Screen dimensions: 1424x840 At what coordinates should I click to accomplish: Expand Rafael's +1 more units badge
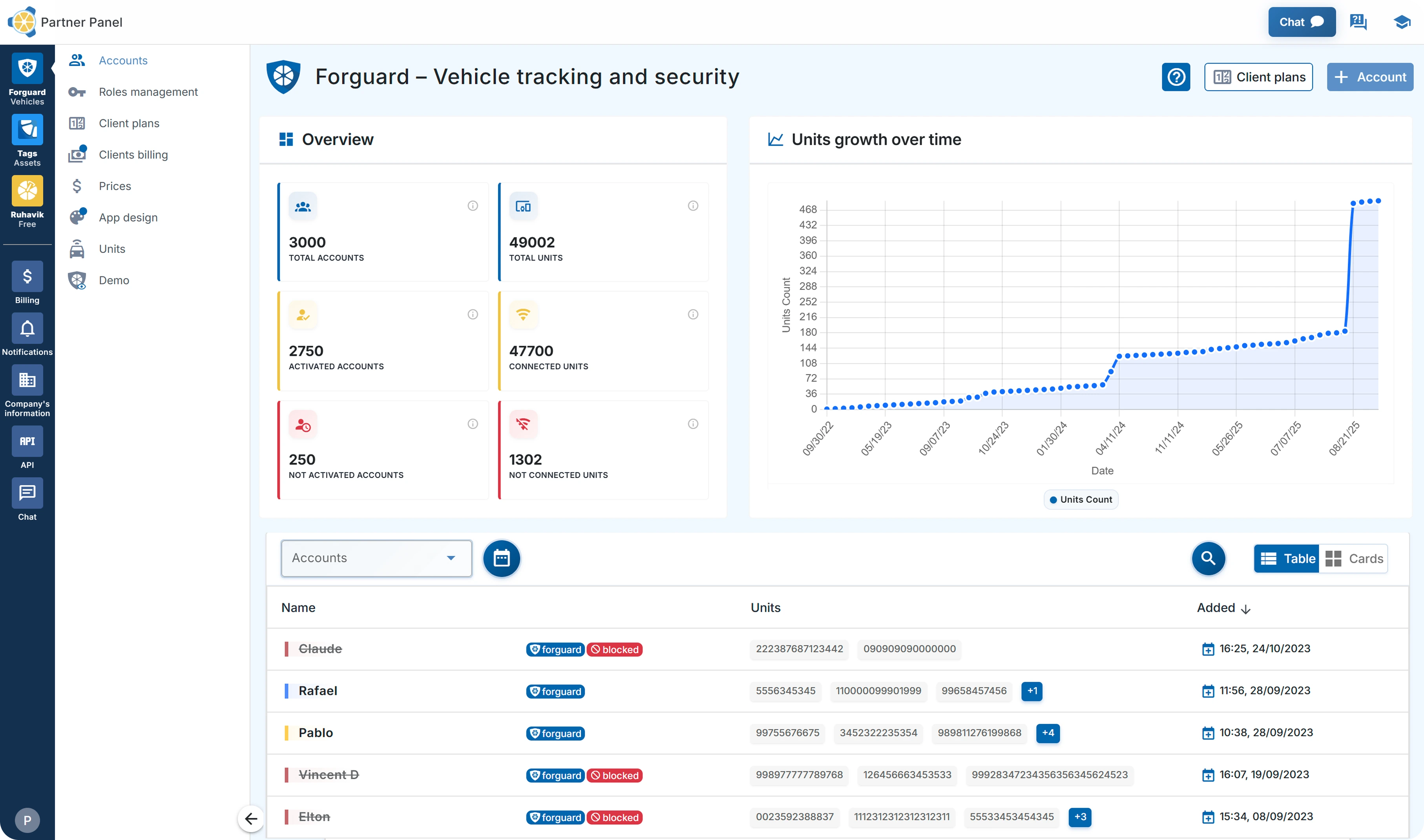(1032, 690)
